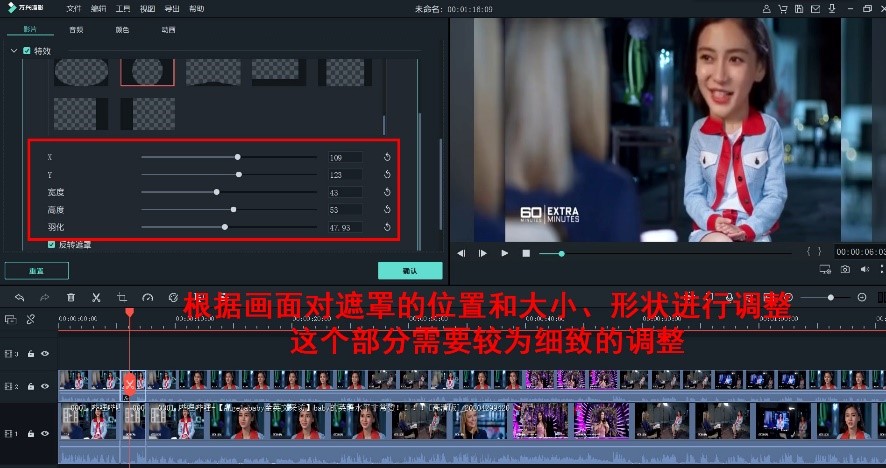The image size is (886, 468).
Task: Open the 视图 view menu
Action: [147, 9]
